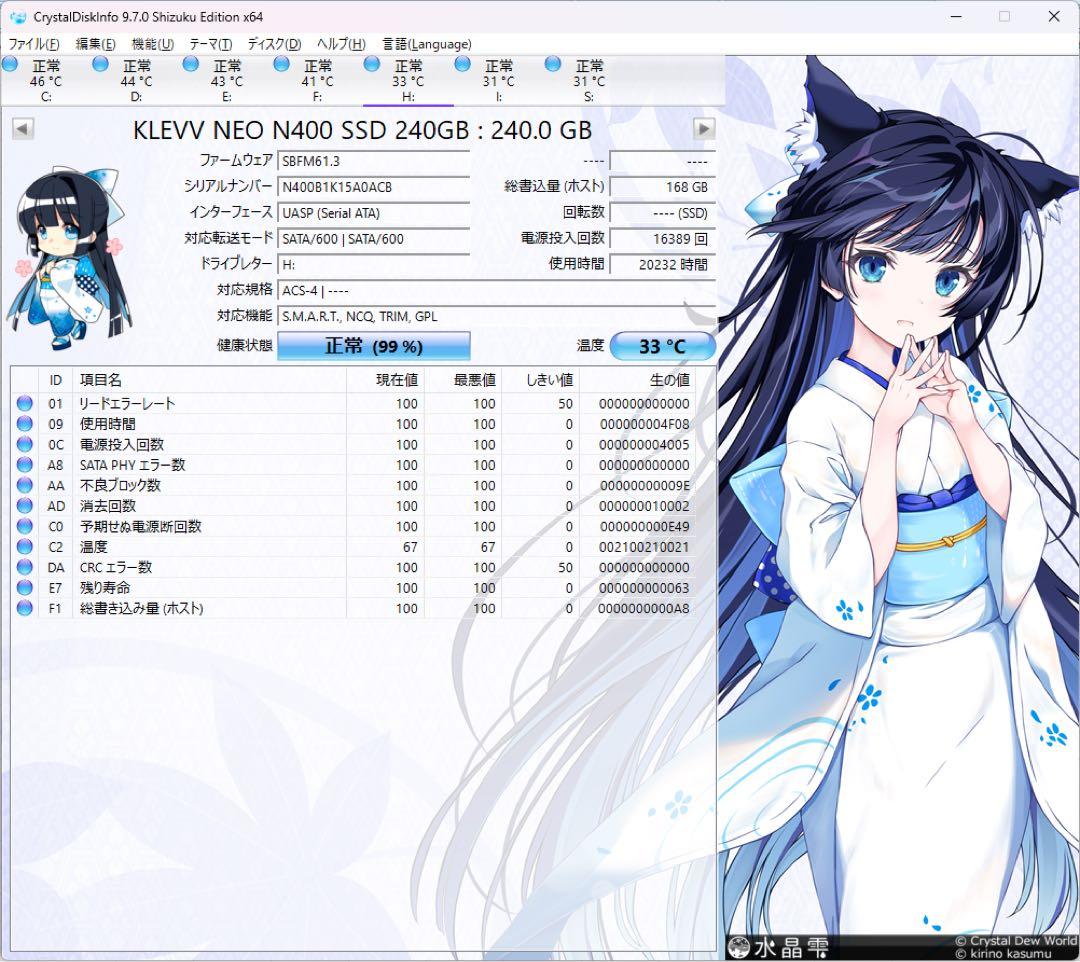Screen dimensions: 1080x962
Task: Click the CrystalDiskInfo title bar app icon
Action: click(x=18, y=17)
